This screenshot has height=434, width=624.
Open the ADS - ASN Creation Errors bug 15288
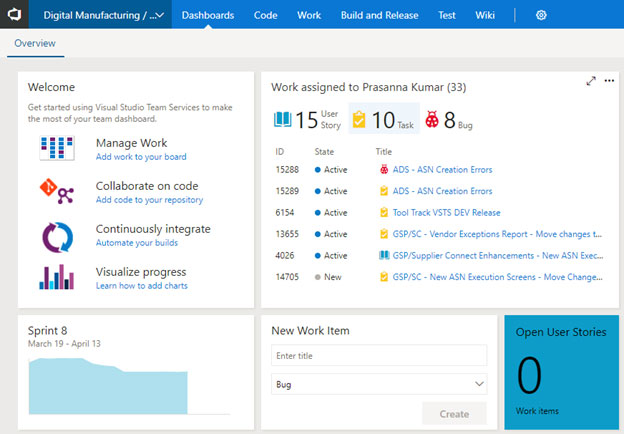tap(442, 169)
